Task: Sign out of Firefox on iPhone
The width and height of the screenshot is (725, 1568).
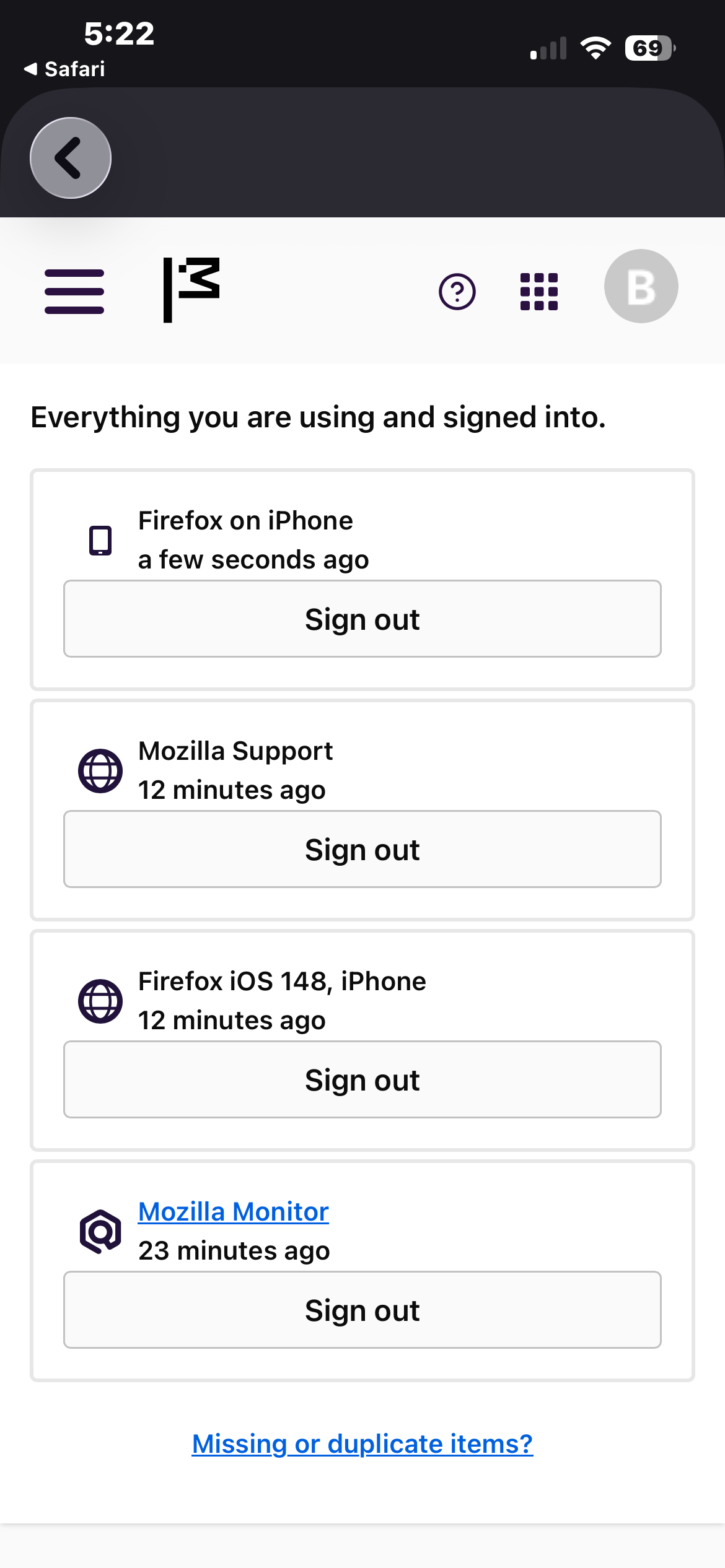Action: [362, 619]
